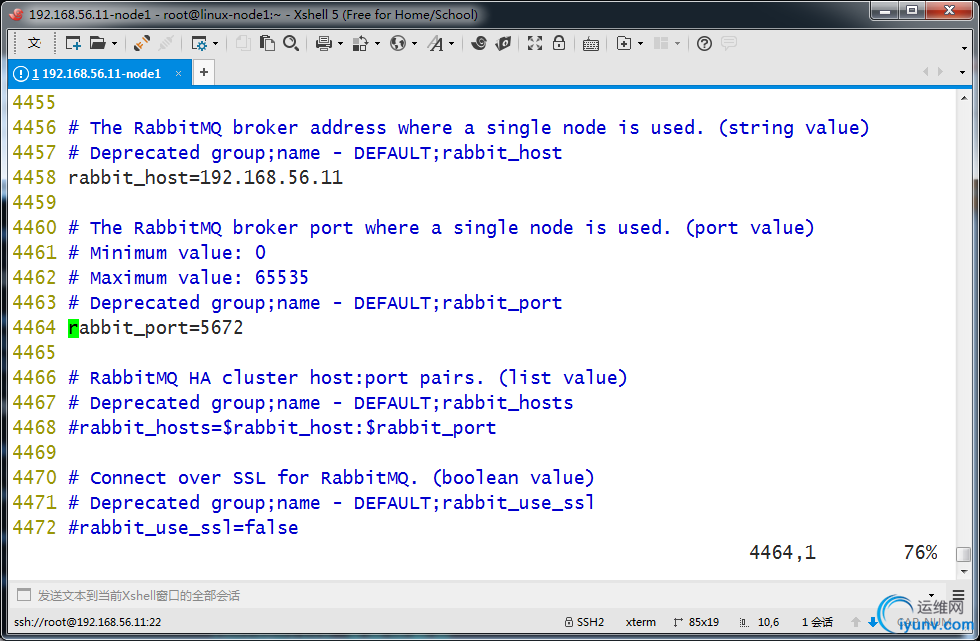The image size is (980, 641).
Task: Click the virtual keyboard icon
Action: (x=591, y=44)
